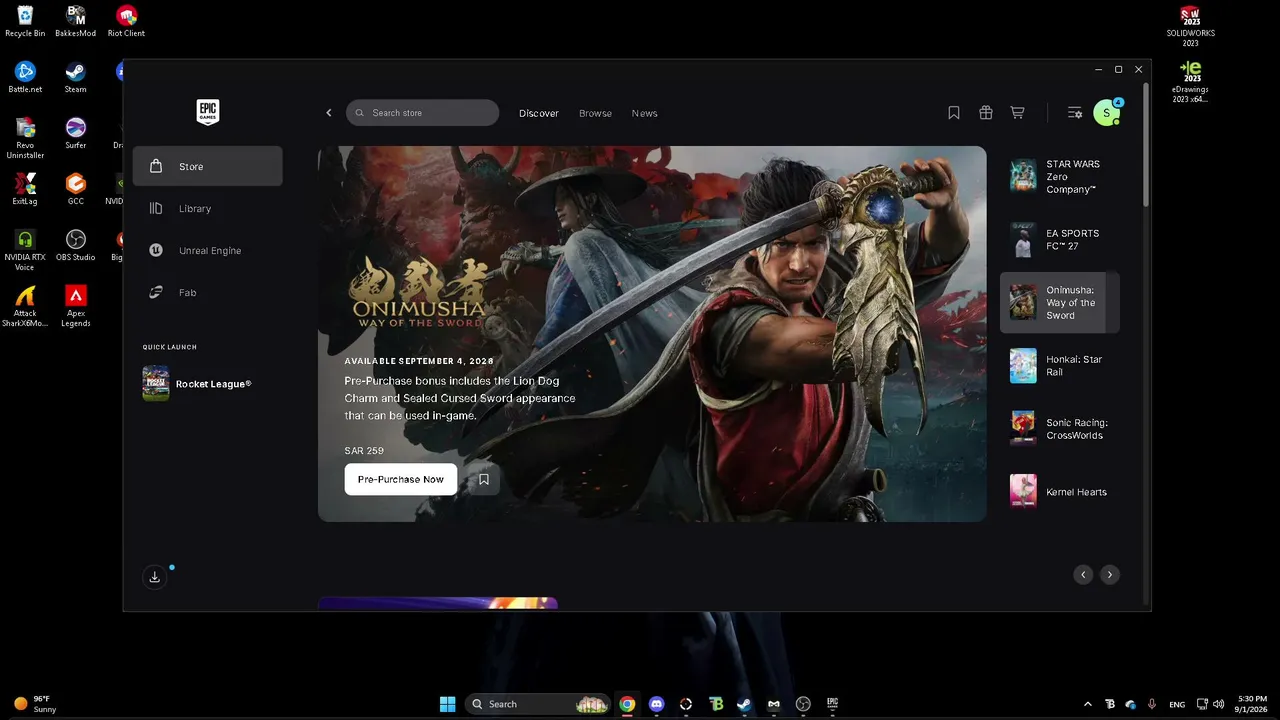
Task: Open Fab in the sidebar
Action: click(x=208, y=292)
